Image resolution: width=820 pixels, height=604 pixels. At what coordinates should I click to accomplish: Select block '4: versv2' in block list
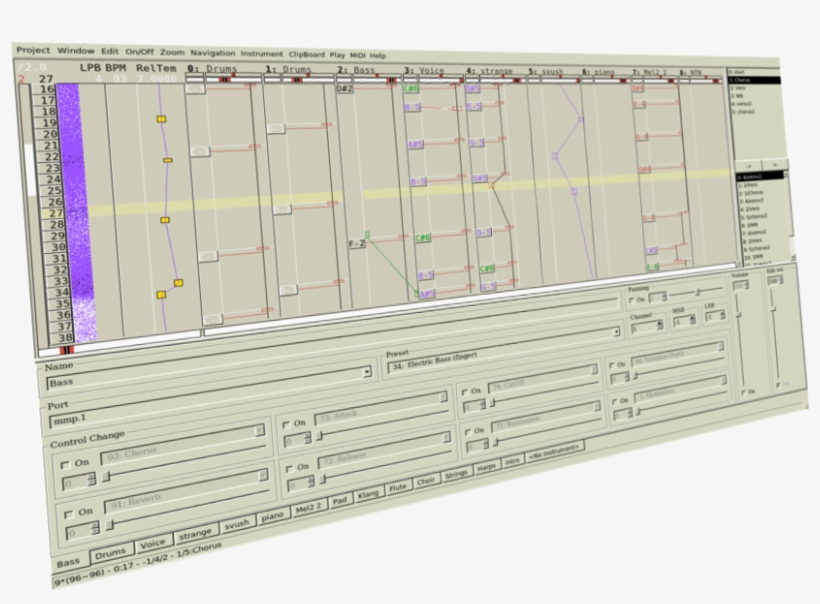pyautogui.click(x=743, y=104)
